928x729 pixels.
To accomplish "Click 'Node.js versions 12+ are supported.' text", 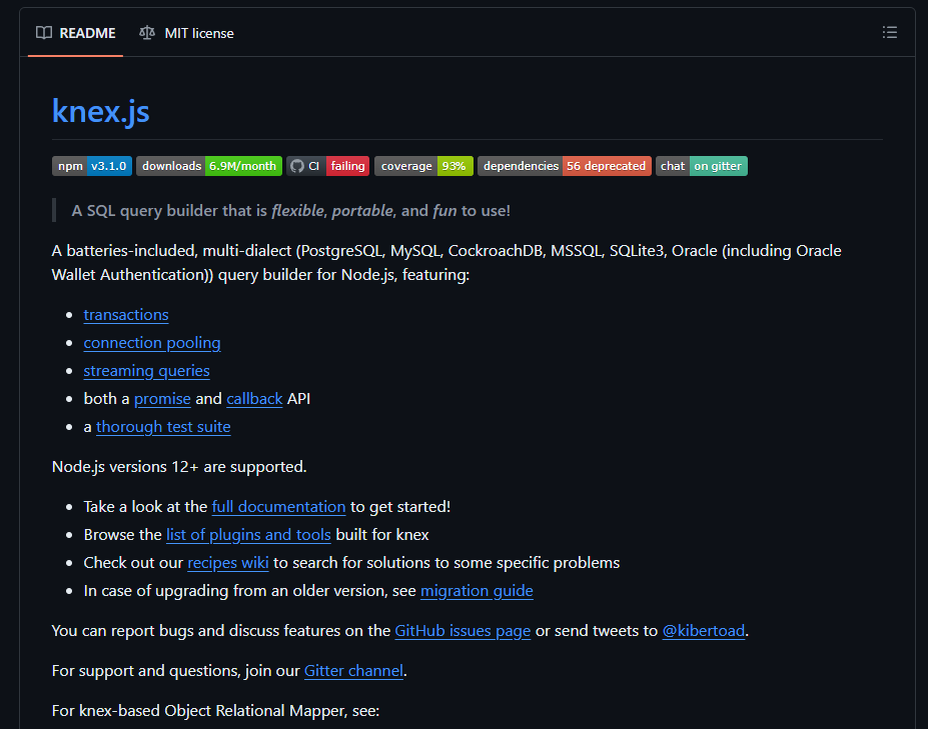I will pos(179,467).
